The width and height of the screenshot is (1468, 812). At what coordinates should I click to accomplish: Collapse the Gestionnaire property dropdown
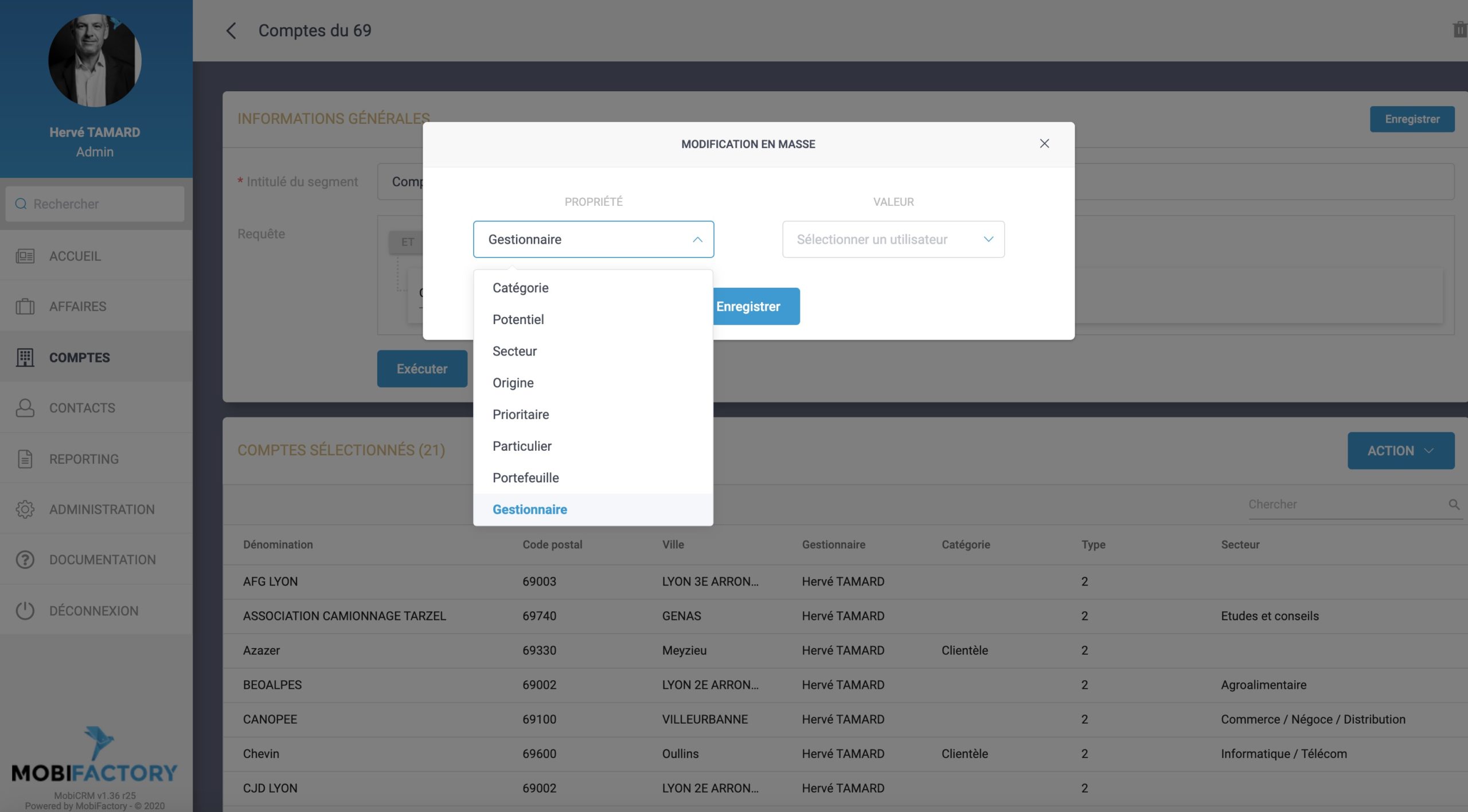click(x=697, y=240)
